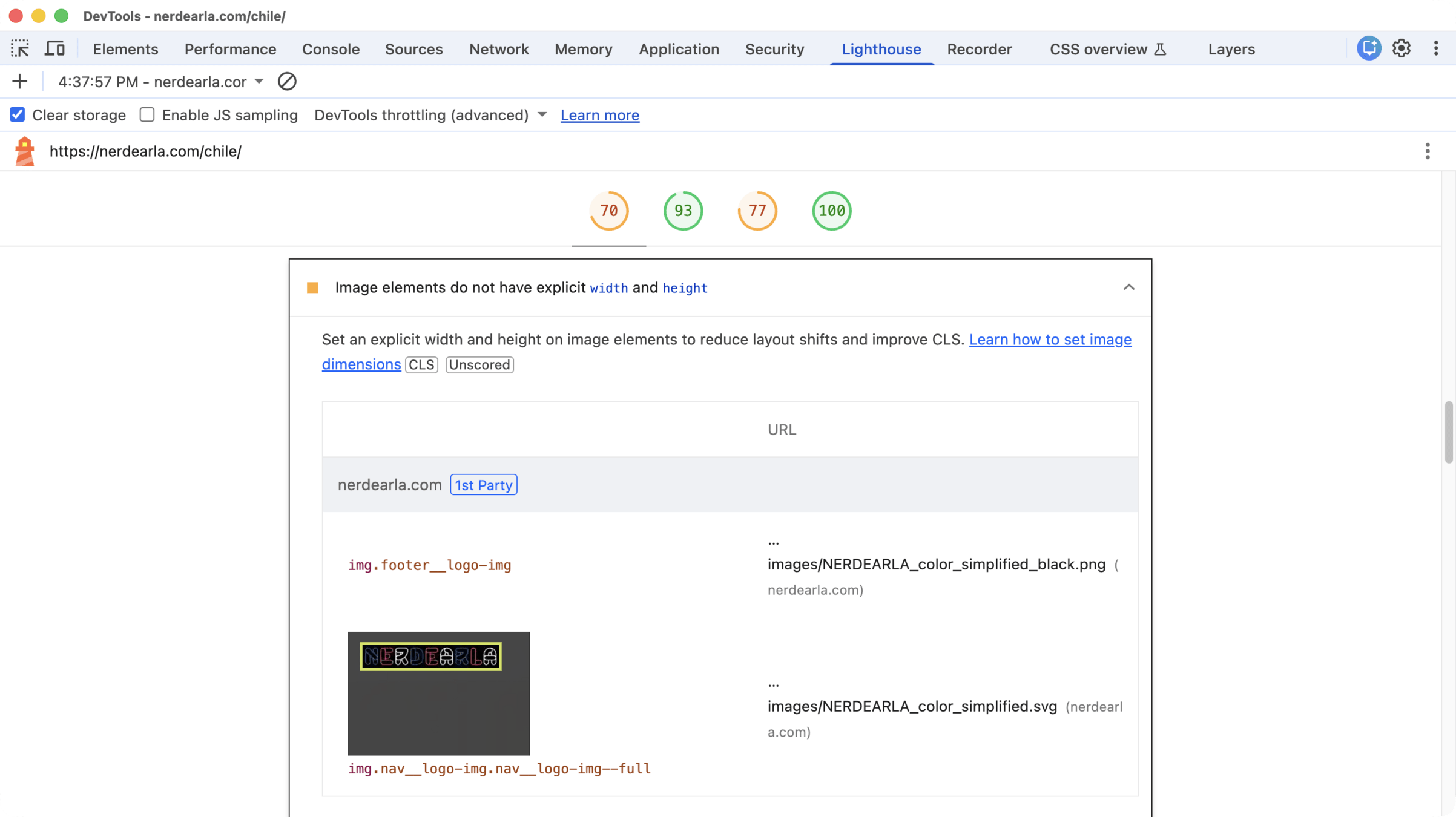Open the Lighthouse report tools menu
Screen dimensions: 1456x817
(1428, 151)
